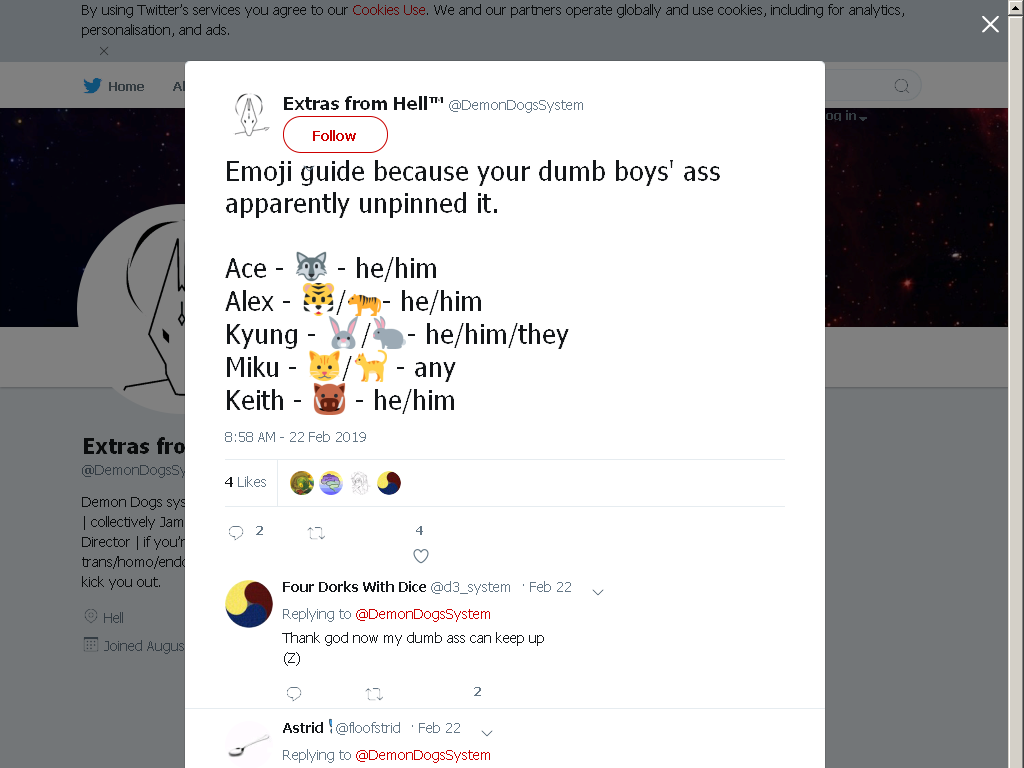The width and height of the screenshot is (1024, 768).
Task: Click the search magnifier icon in the top bar
Action: [901, 86]
